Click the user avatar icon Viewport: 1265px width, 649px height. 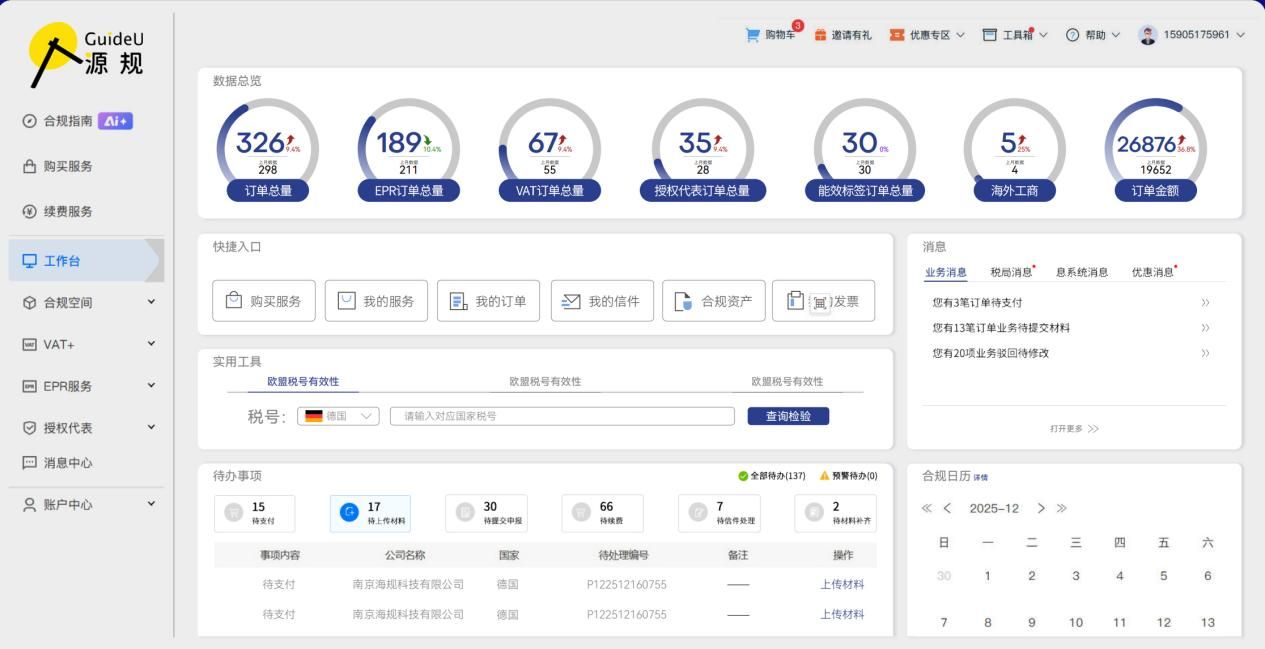click(x=1147, y=35)
